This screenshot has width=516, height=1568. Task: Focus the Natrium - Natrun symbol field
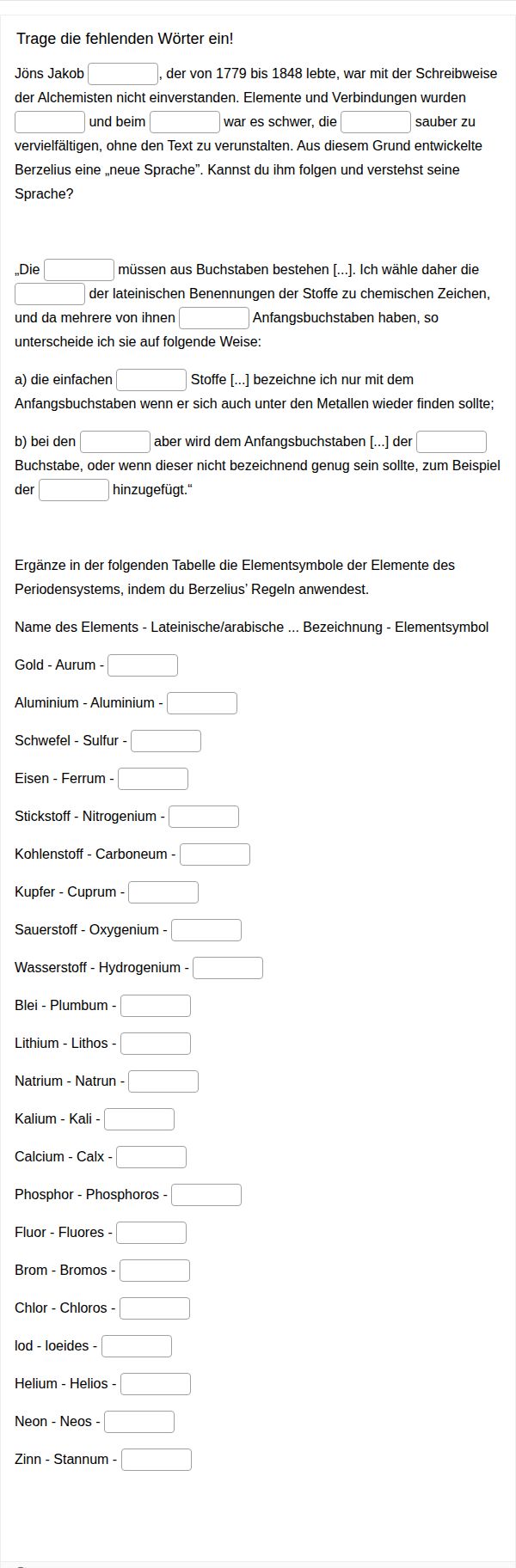[x=163, y=1081]
